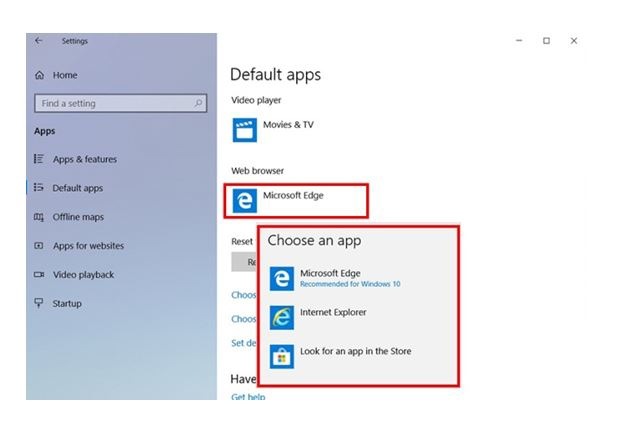620x436 pixels.
Task: Go back with the Settings back arrow
Action: pyautogui.click(x=38, y=41)
